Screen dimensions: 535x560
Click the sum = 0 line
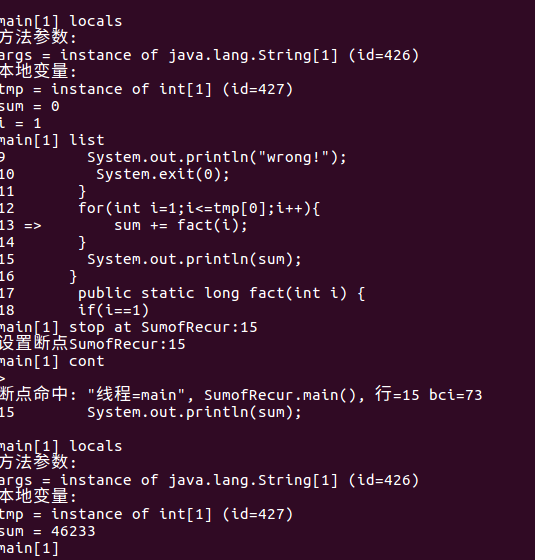coord(30,106)
